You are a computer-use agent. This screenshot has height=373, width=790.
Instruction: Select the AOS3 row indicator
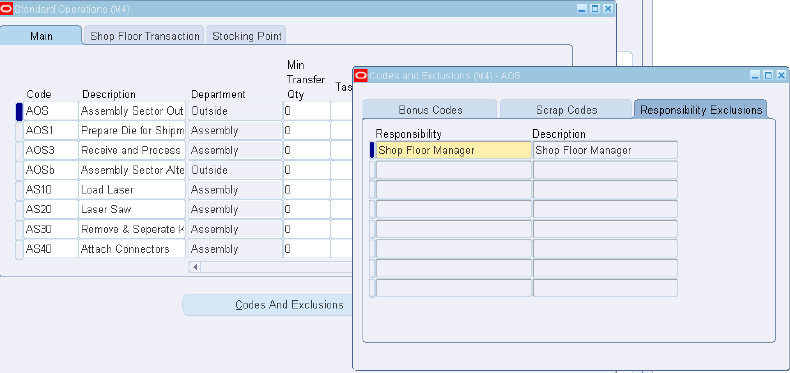[x=19, y=151]
